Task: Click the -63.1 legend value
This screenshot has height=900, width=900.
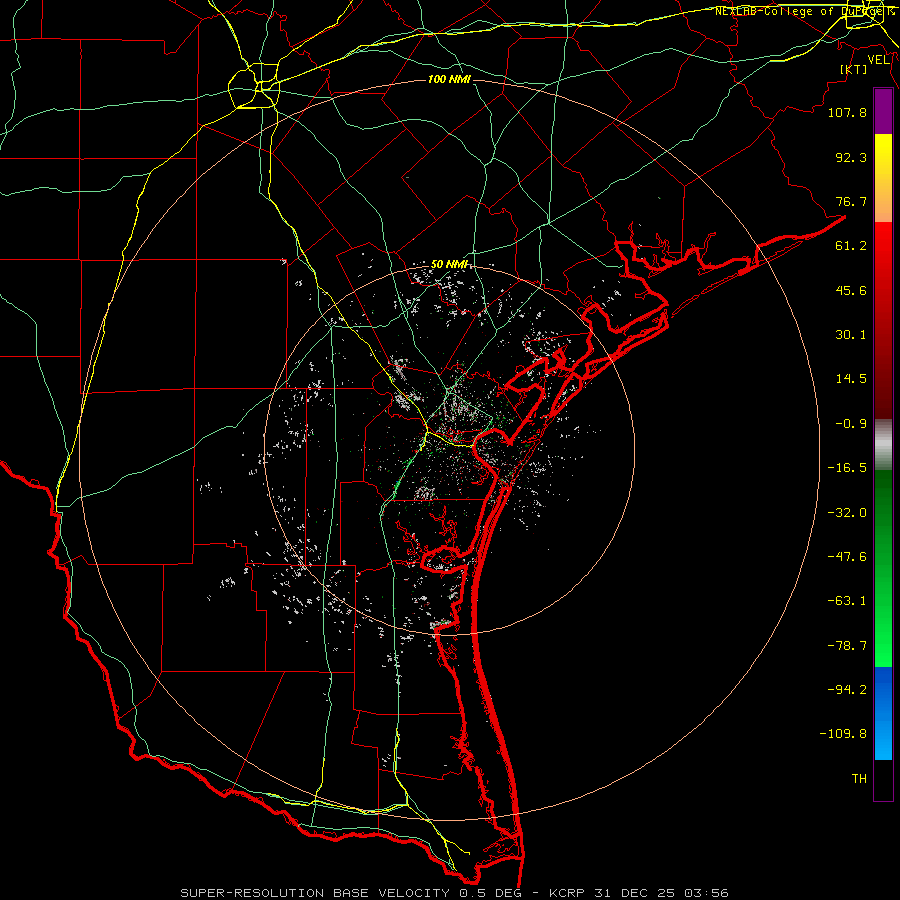Action: point(847,601)
